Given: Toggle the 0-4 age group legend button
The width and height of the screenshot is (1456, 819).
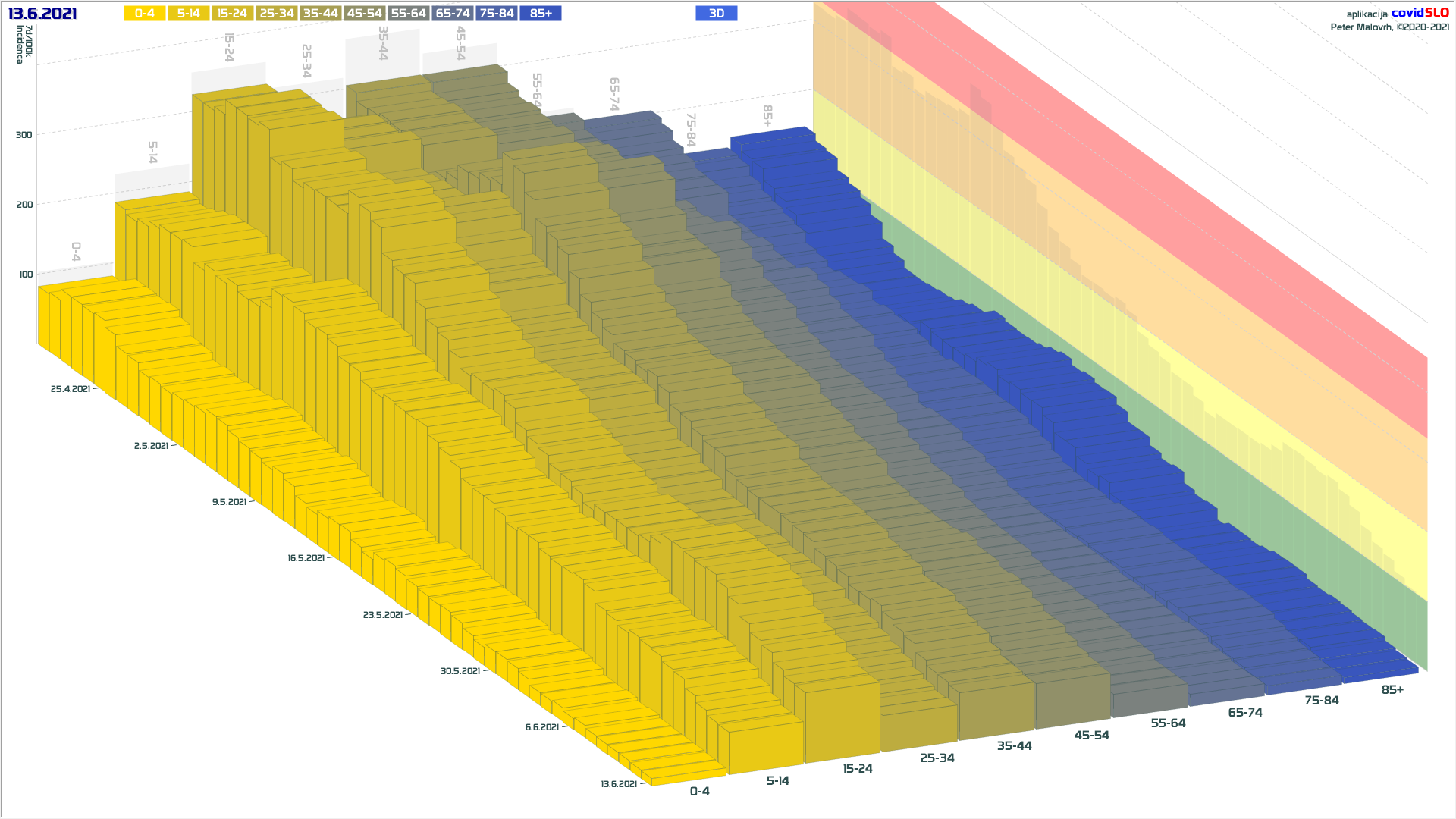Looking at the screenshot, I should (145, 14).
